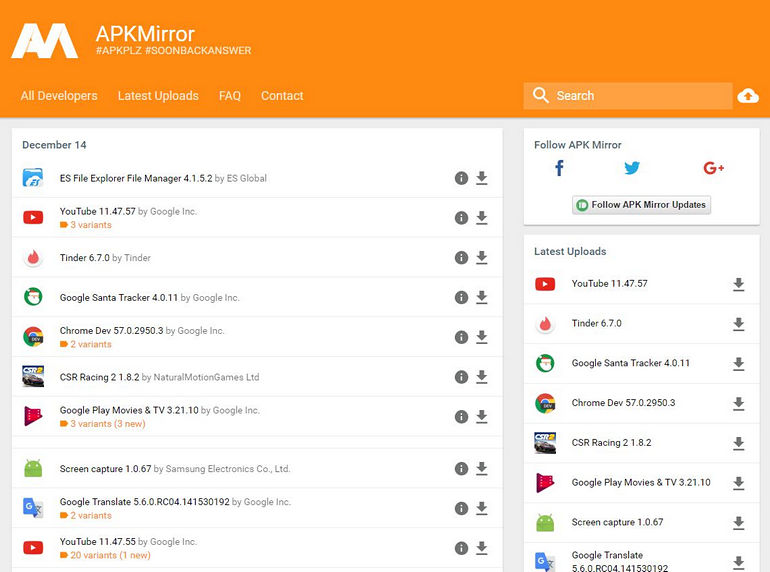
Task: Open Google Santa Tracker 4.0.11 main list link
Action: (x=118, y=298)
